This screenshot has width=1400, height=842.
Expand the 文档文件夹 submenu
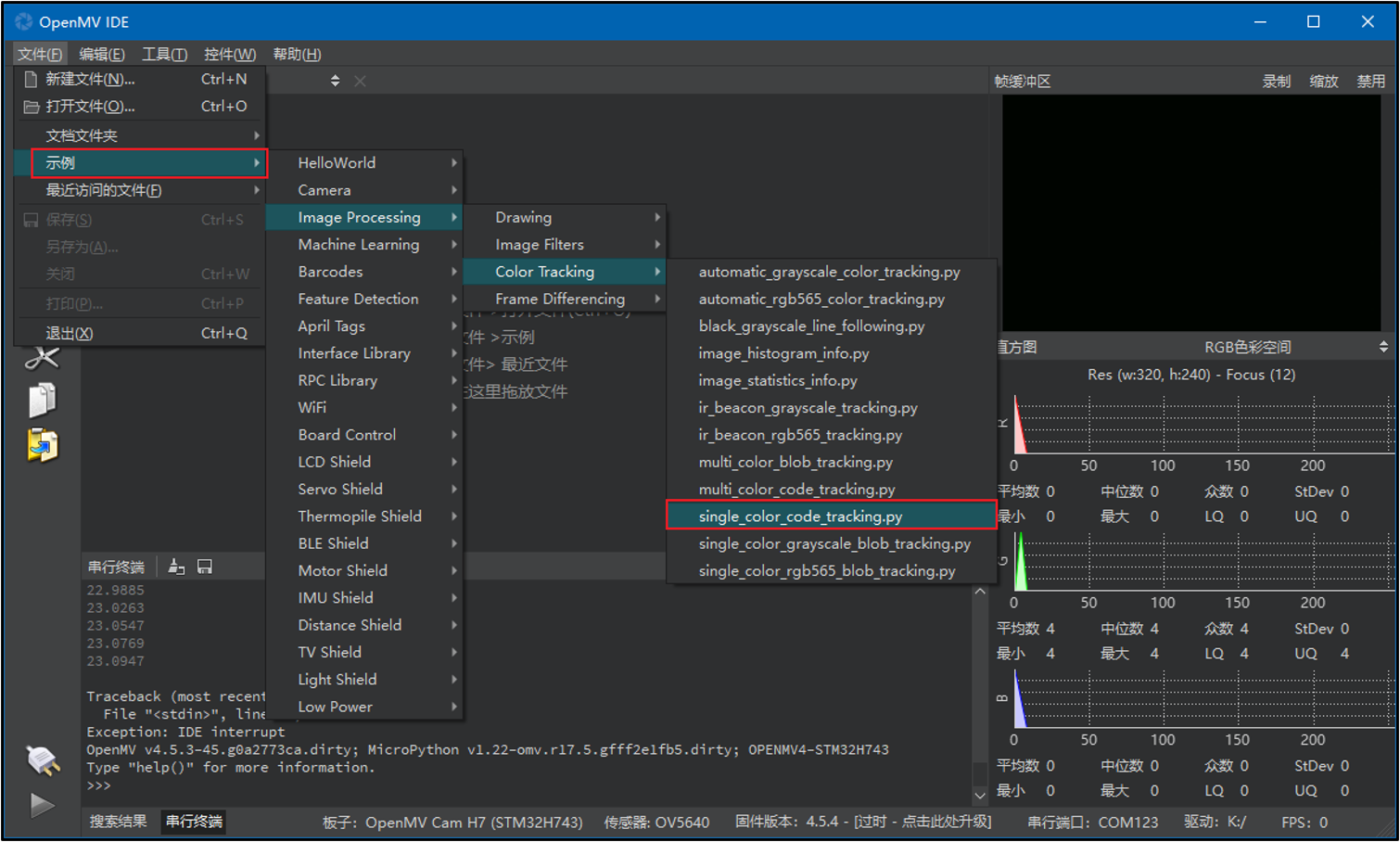pos(140,135)
